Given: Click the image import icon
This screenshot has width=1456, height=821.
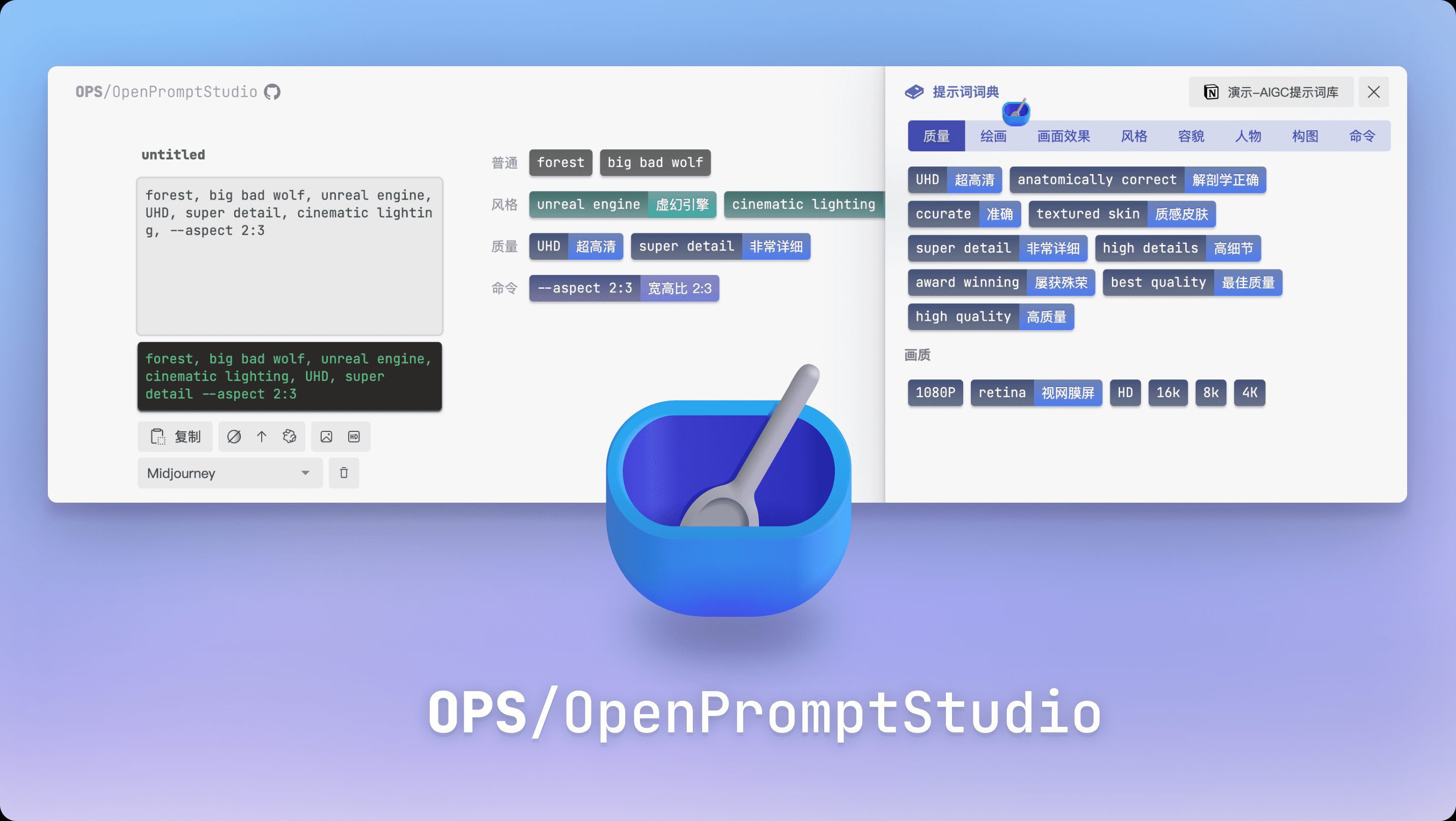Looking at the screenshot, I should click(326, 436).
